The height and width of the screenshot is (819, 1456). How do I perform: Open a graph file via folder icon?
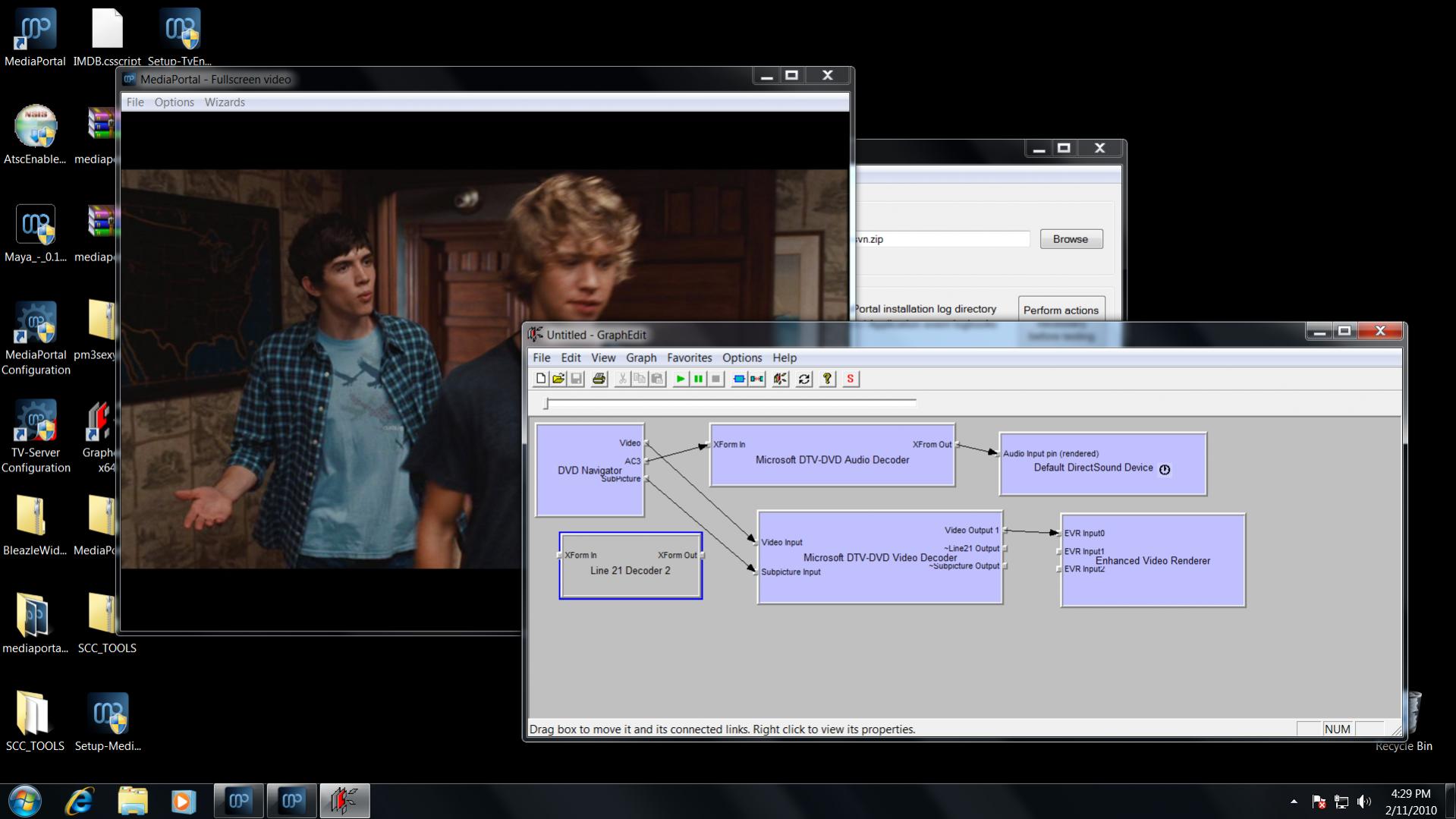(x=558, y=379)
